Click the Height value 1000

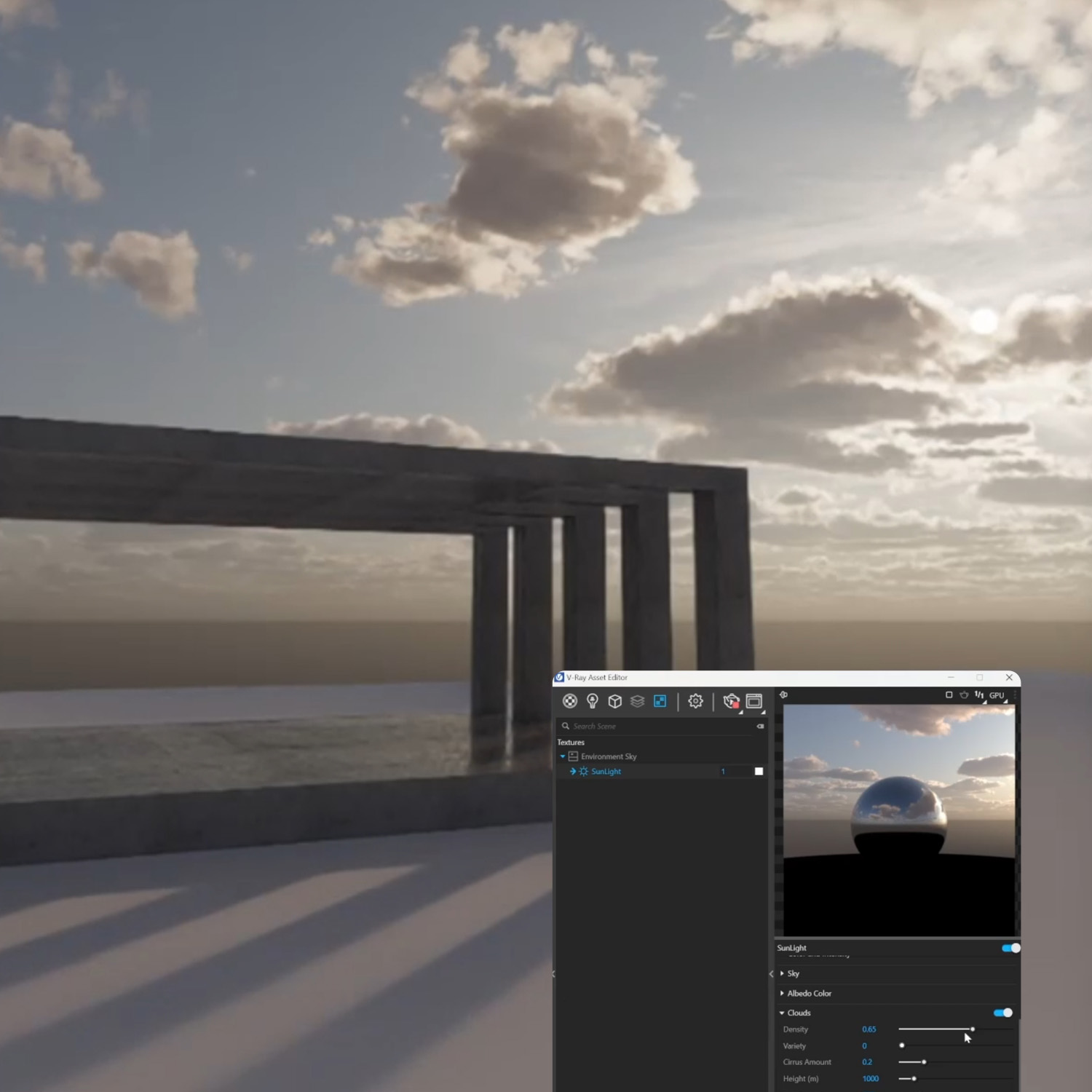click(x=871, y=1078)
